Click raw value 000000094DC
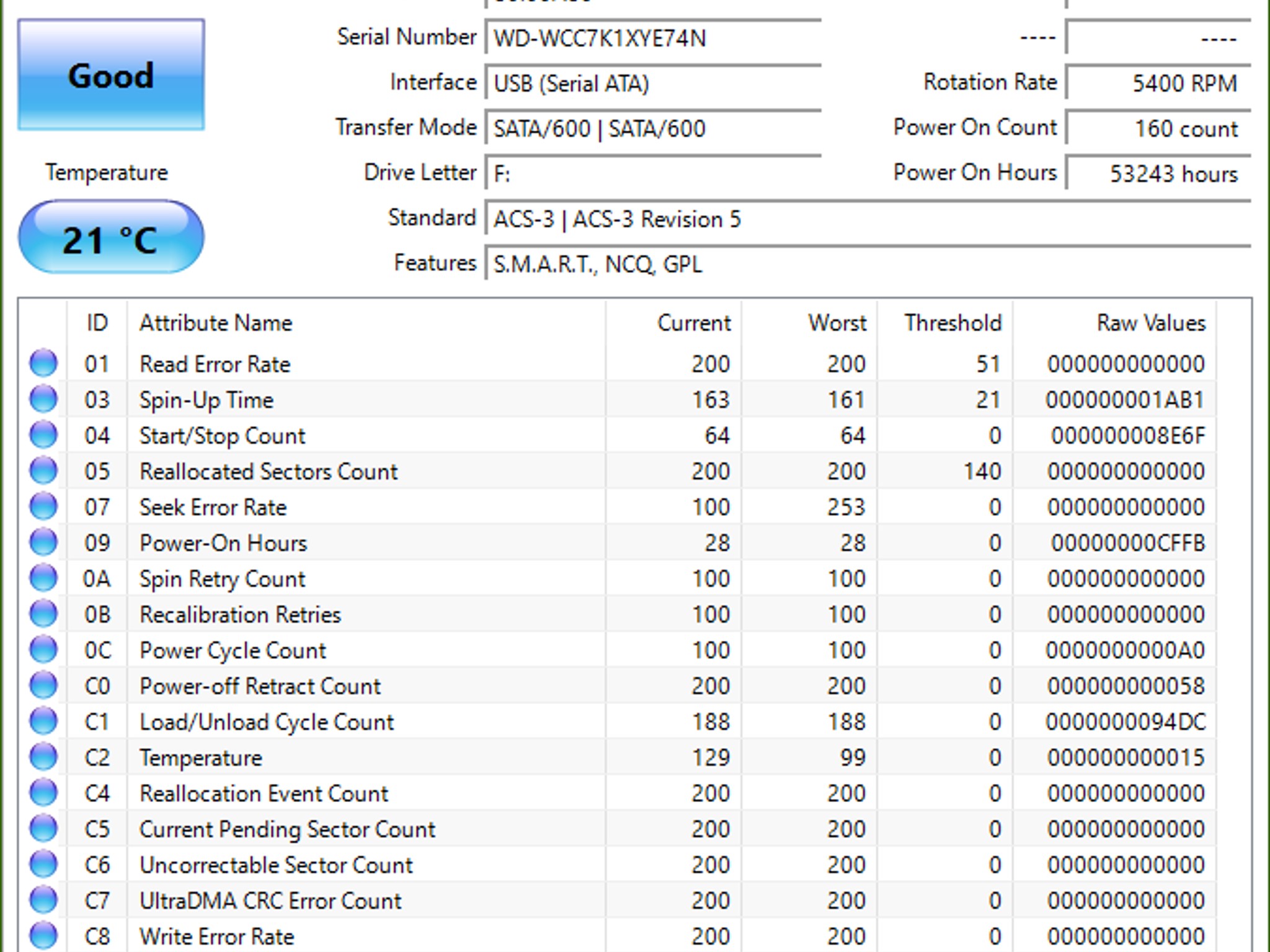The image size is (1270, 952). coord(1125,722)
